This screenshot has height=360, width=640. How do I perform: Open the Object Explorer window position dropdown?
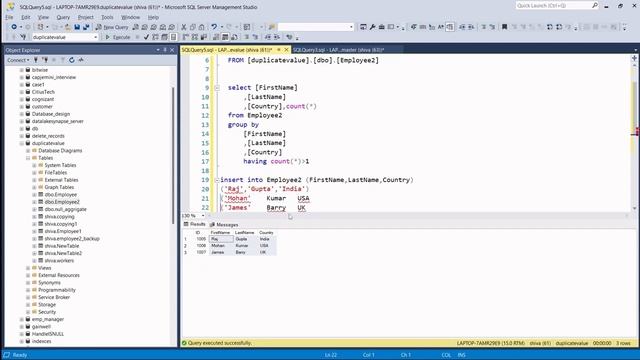(x=158, y=50)
